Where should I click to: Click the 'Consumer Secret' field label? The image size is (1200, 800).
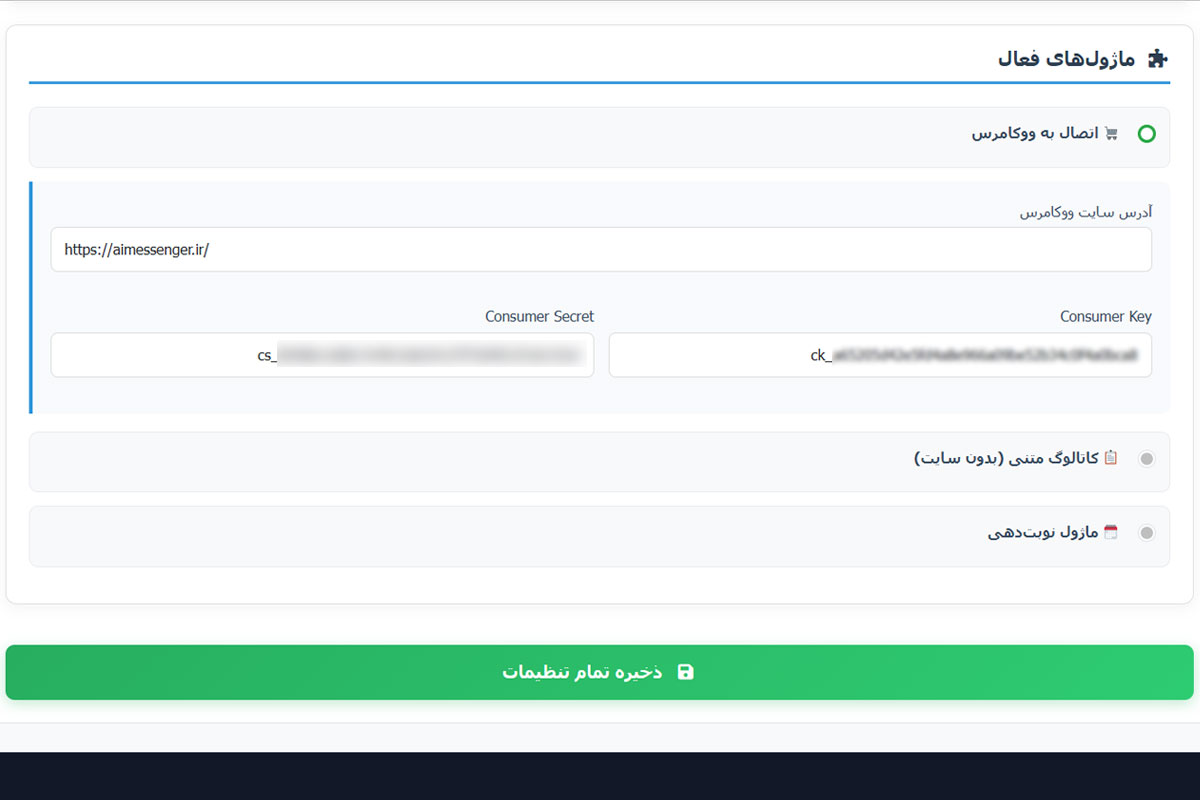[x=539, y=316]
